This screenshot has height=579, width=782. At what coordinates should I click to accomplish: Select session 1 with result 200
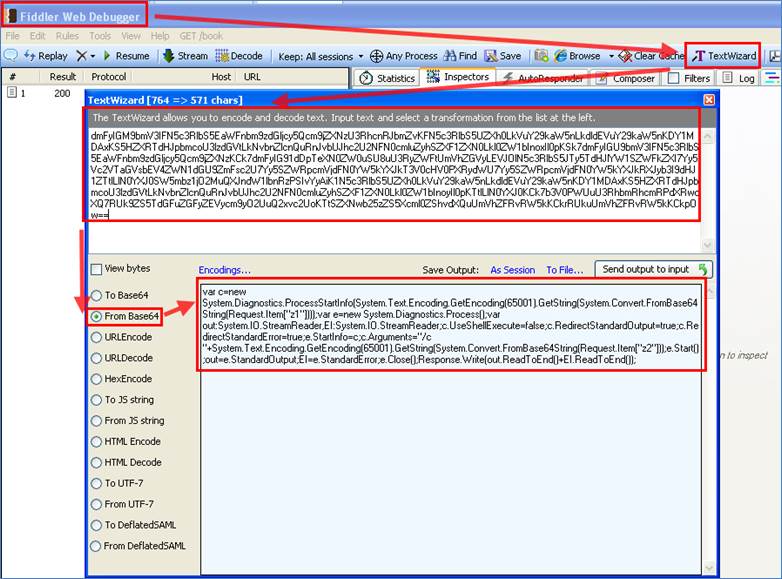pyautogui.click(x=42, y=93)
